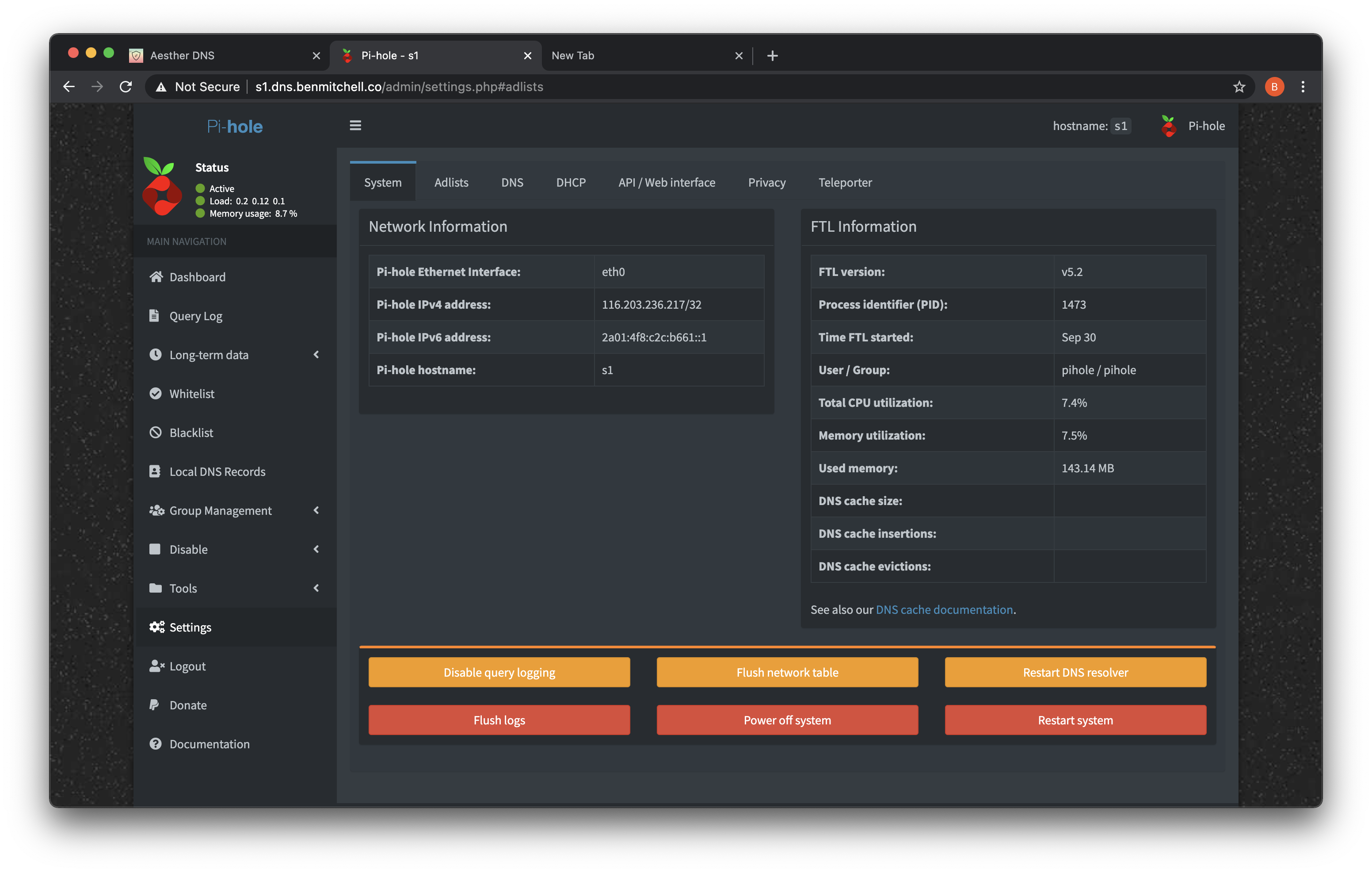Open the DHCP settings tab
The width and height of the screenshot is (1372, 873).
(x=571, y=182)
